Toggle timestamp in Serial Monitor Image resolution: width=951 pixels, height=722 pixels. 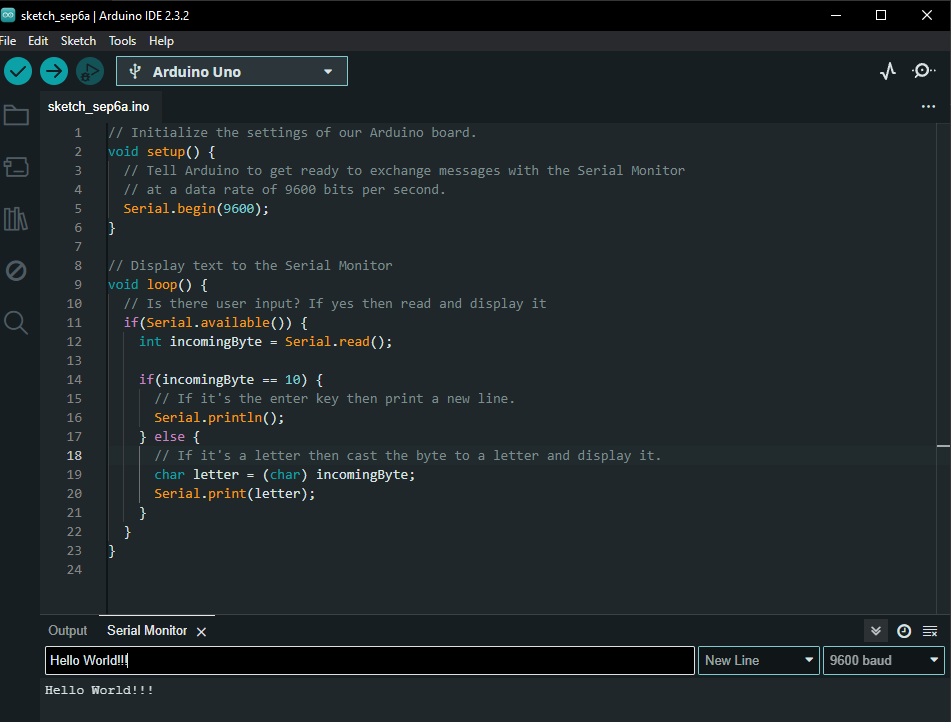904,631
